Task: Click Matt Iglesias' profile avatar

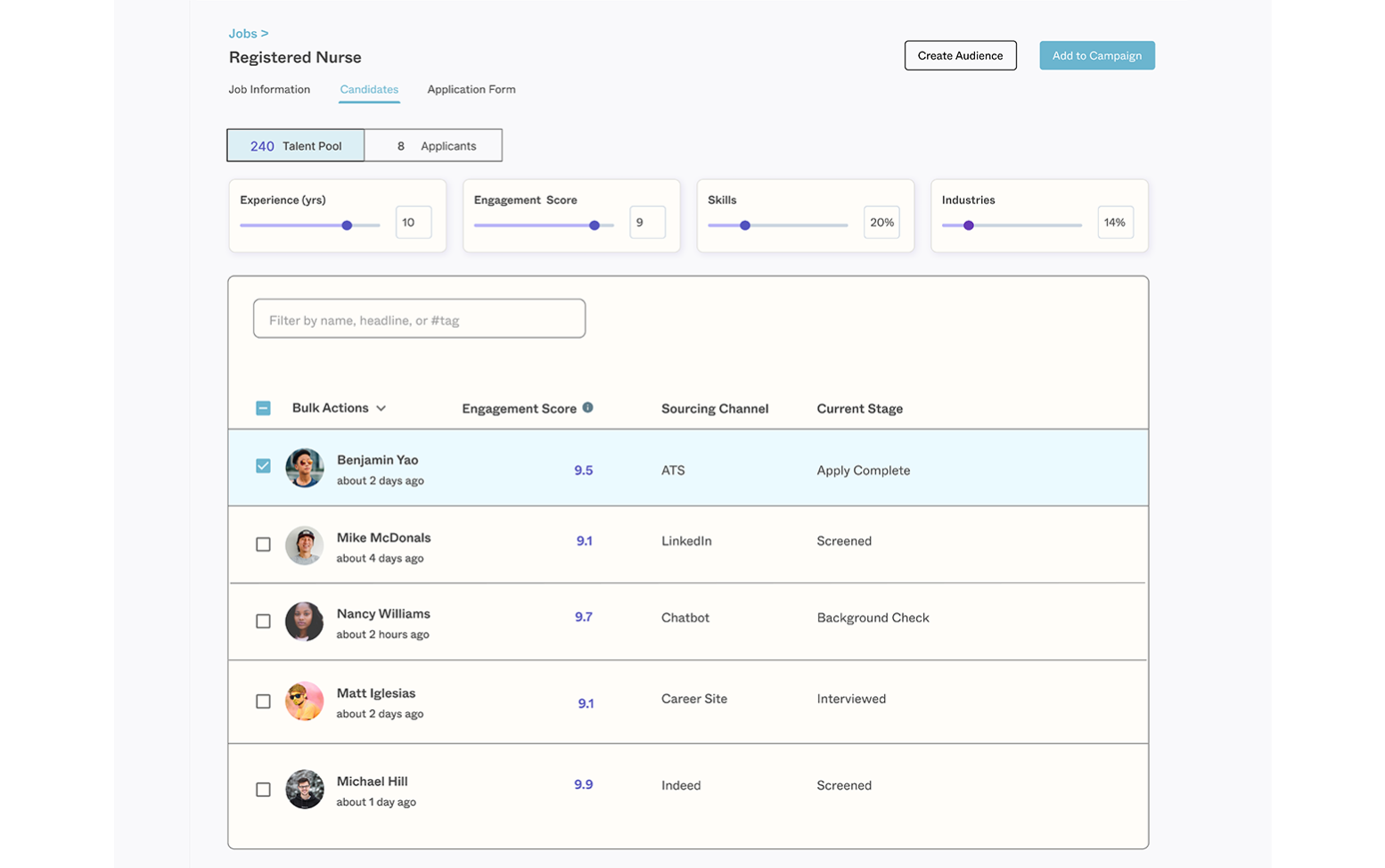Action: 304,701
